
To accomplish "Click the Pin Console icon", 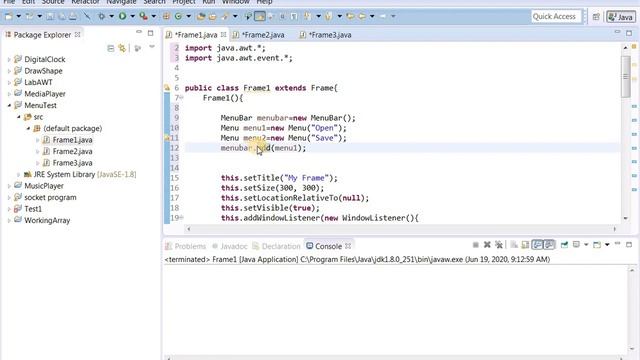I will pyautogui.click(x=564, y=245).
